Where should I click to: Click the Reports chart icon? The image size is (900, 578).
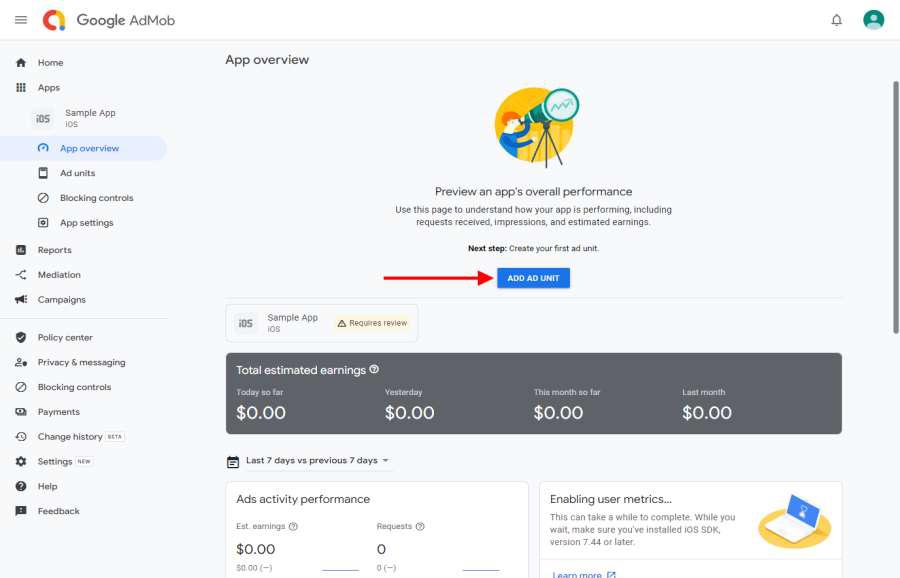21,250
